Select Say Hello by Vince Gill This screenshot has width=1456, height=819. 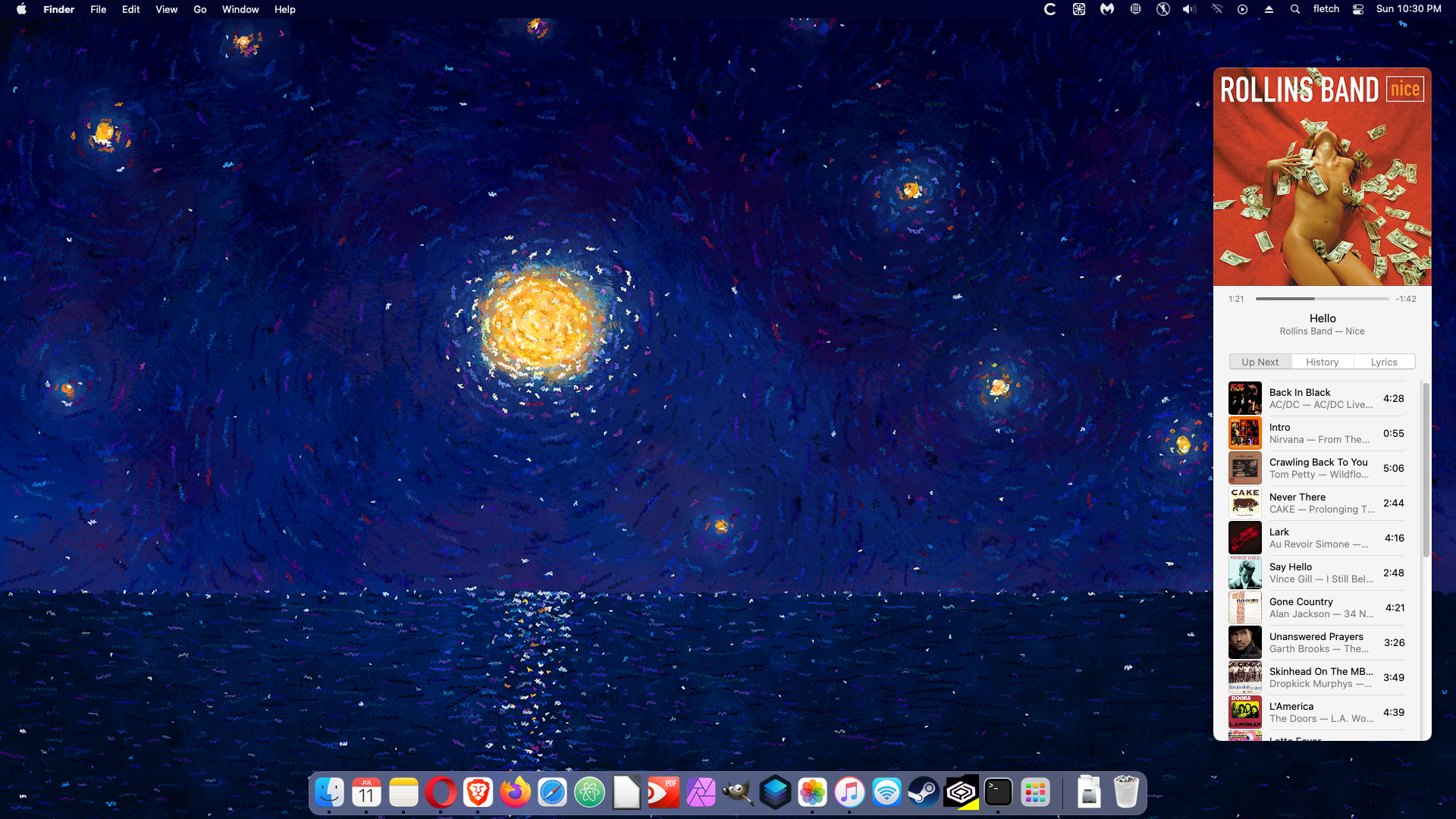[1316, 573]
